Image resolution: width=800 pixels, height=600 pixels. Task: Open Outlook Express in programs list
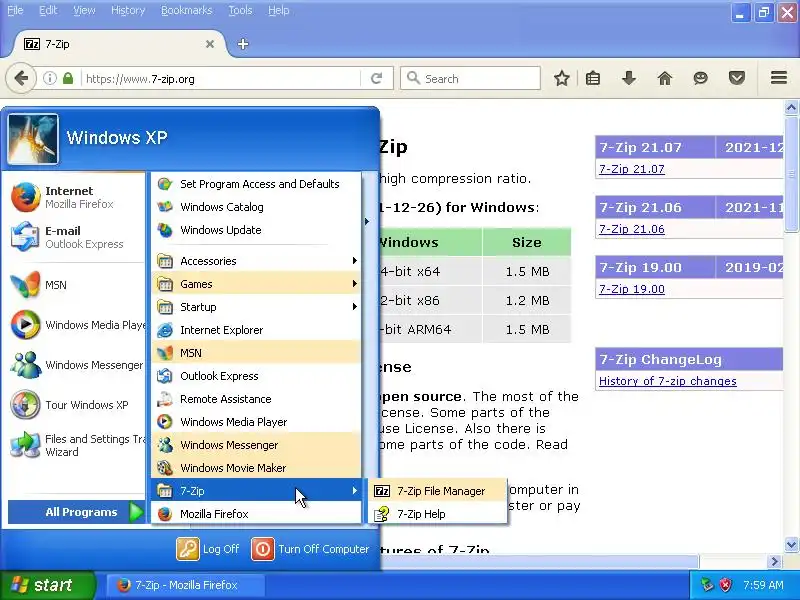pos(256,376)
